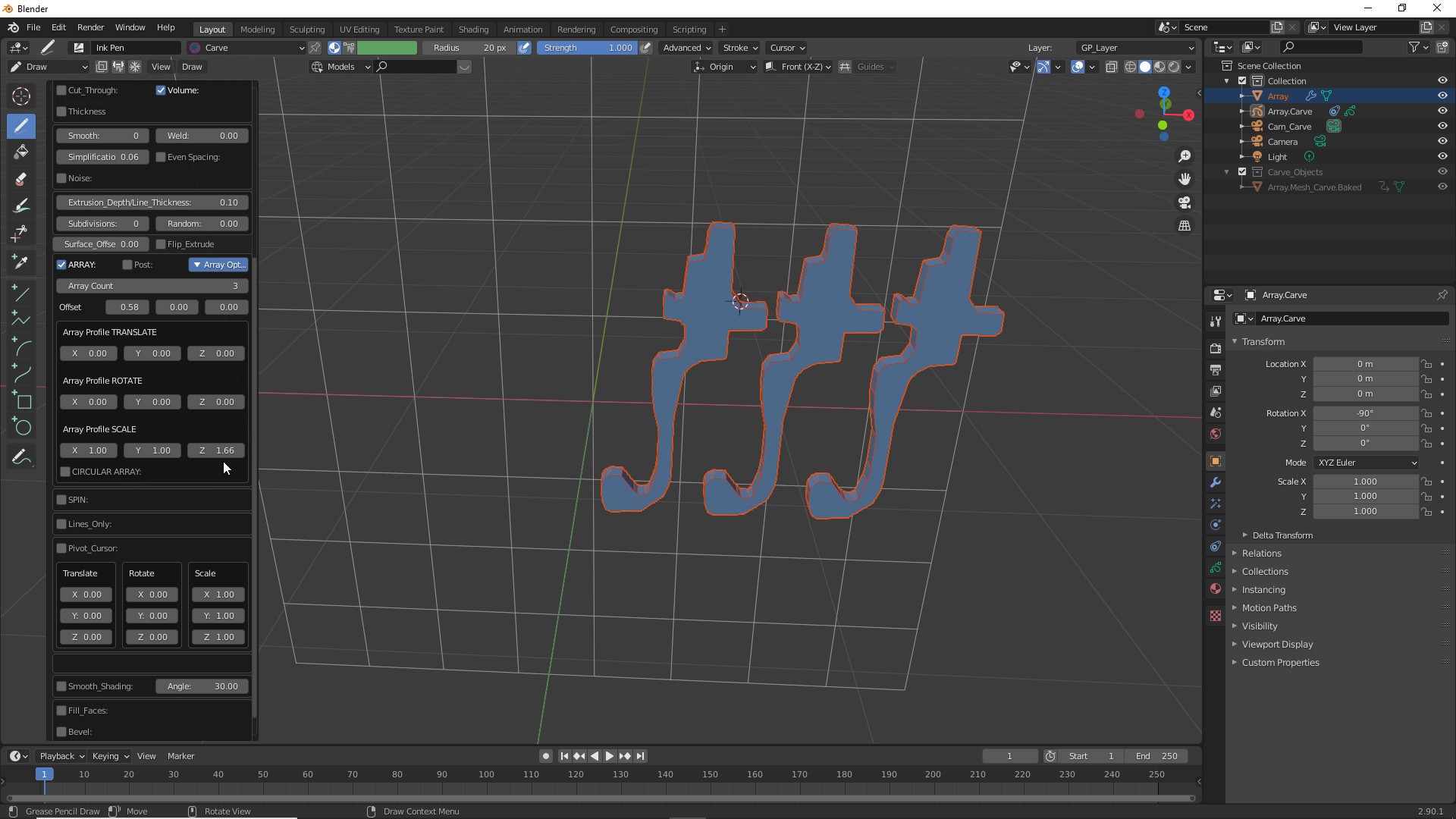Toggle camera view in viewport
Screen dimensions: 1456x819
pyautogui.click(x=1185, y=202)
